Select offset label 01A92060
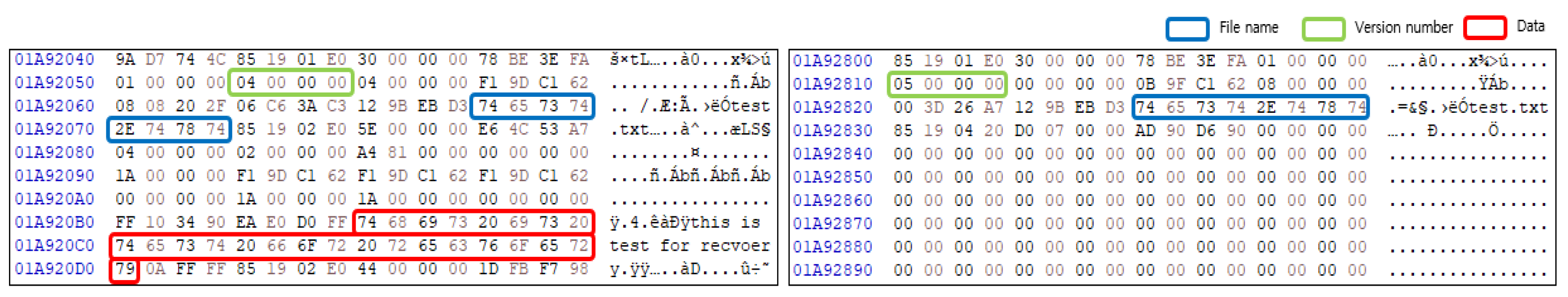1568x297 pixels. click(x=54, y=106)
